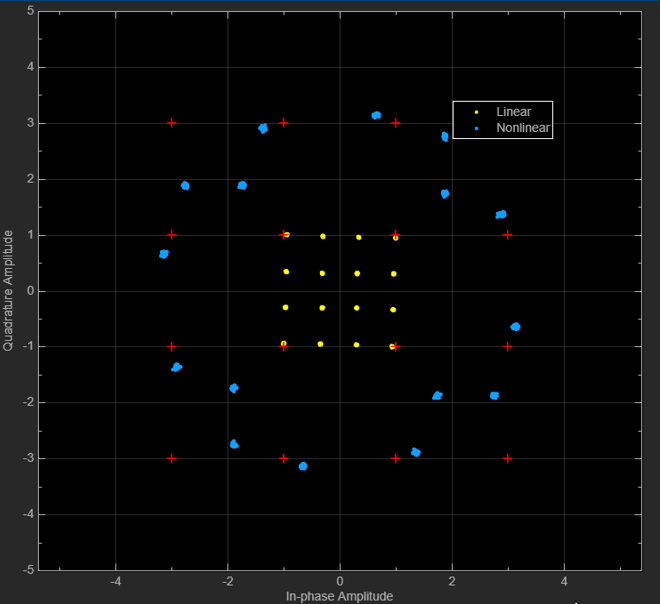The height and width of the screenshot is (604, 661).
Task: Click the Nonlinear legend entry text
Action: [523, 128]
